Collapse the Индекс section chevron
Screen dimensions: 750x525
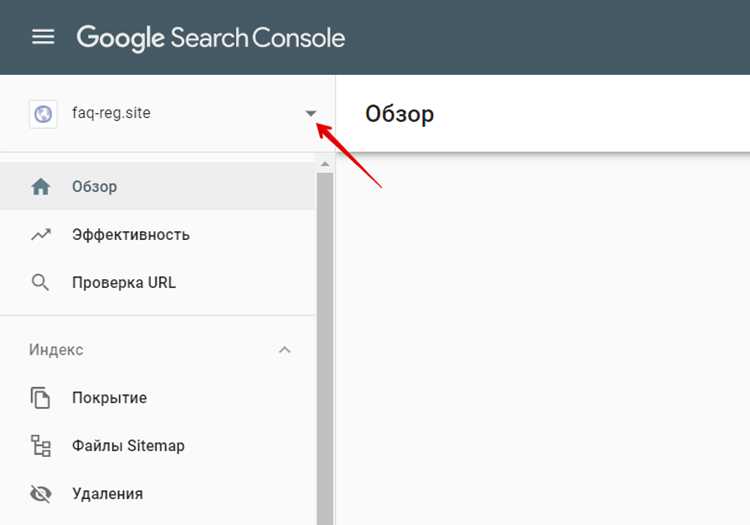pos(285,350)
